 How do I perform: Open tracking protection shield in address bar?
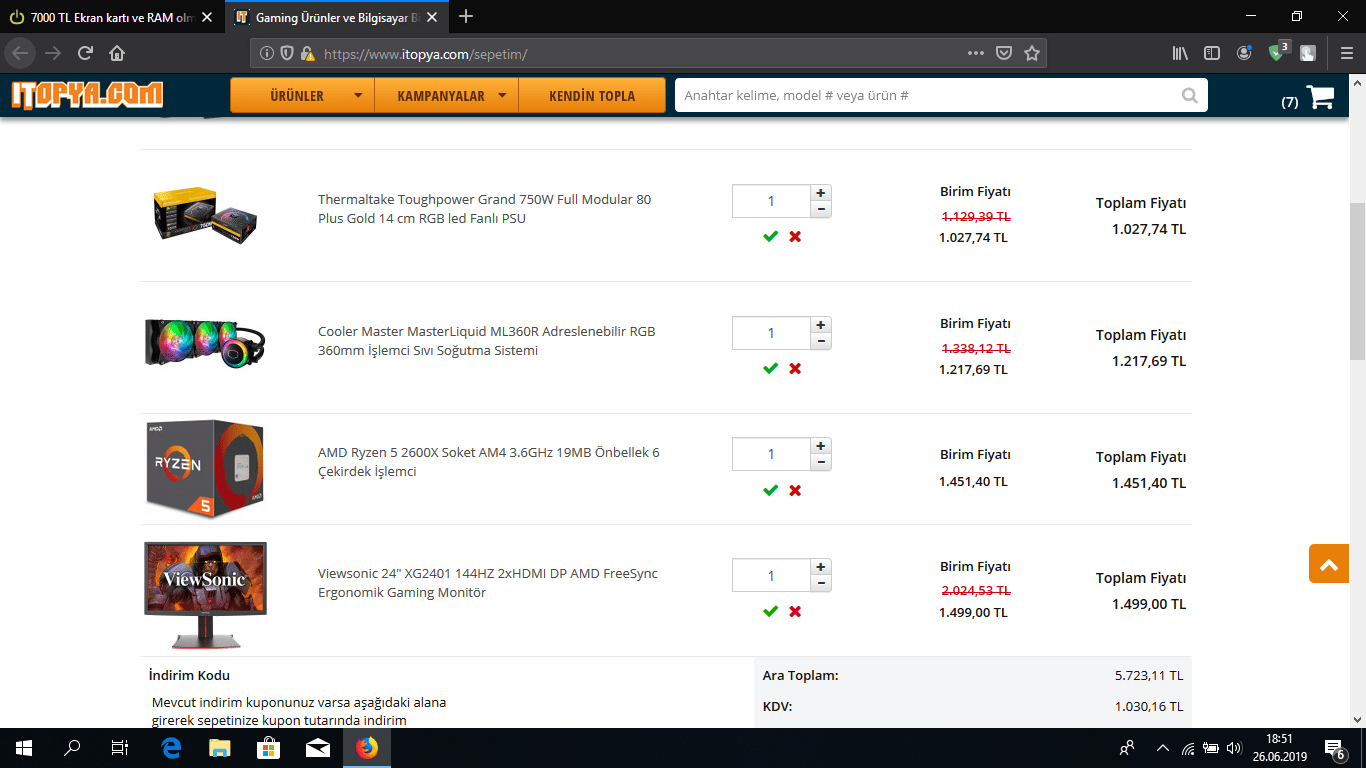tap(287, 54)
